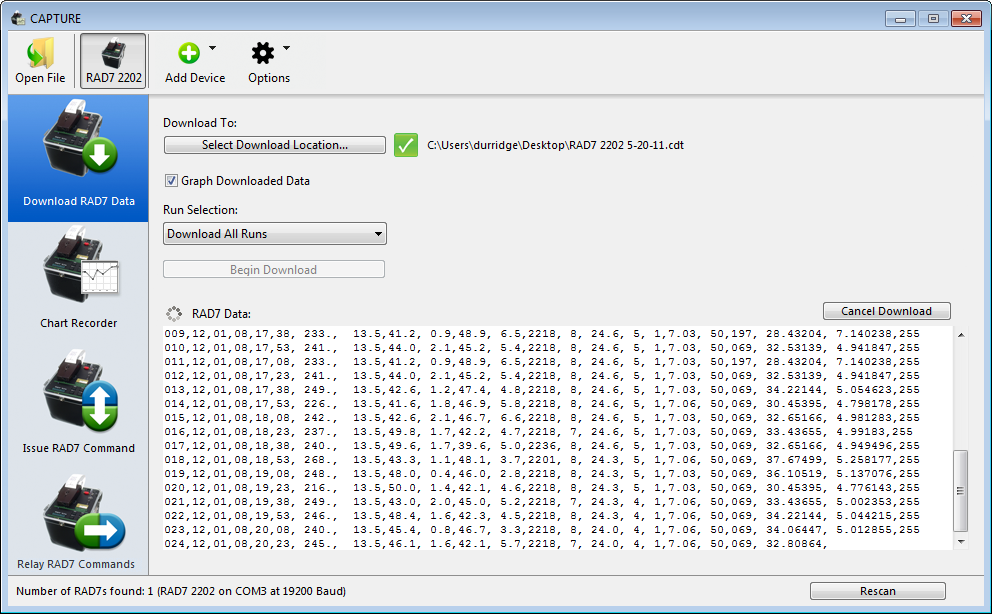Image resolution: width=992 pixels, height=614 pixels.
Task: Click the data row starting with 021
Action: [542, 501]
